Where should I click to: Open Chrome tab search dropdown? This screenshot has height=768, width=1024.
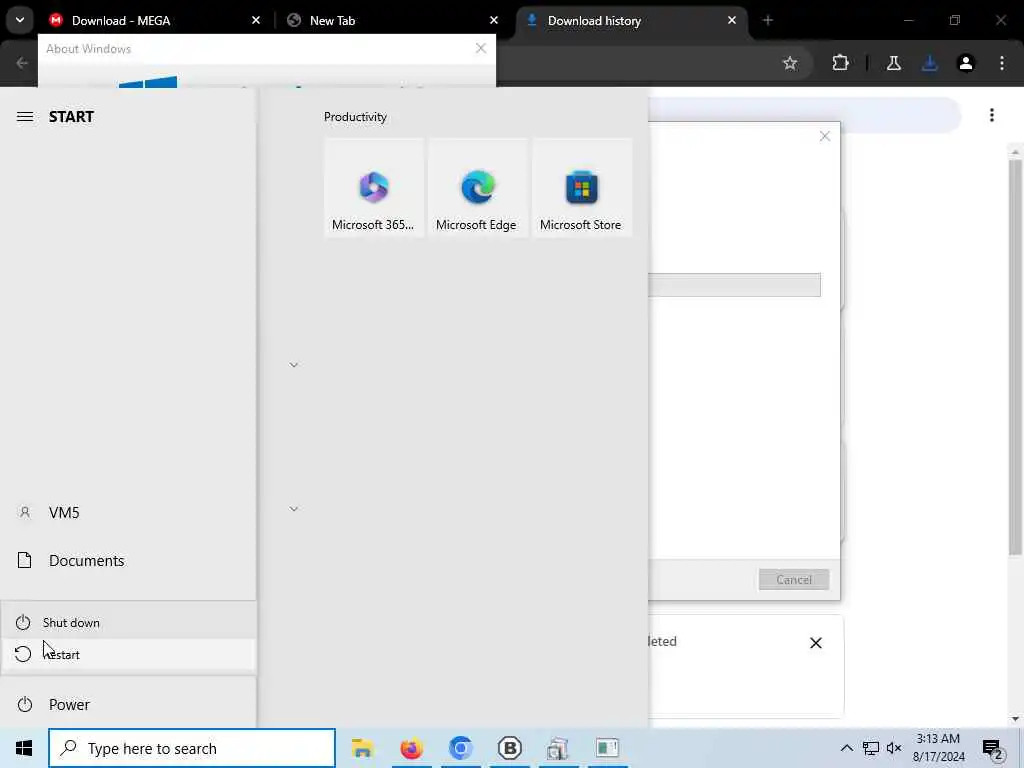(x=20, y=20)
